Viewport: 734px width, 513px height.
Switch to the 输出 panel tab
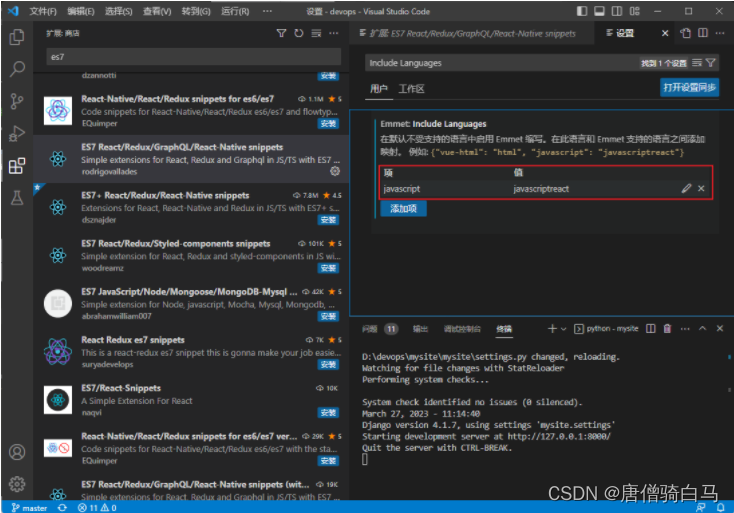pos(420,329)
